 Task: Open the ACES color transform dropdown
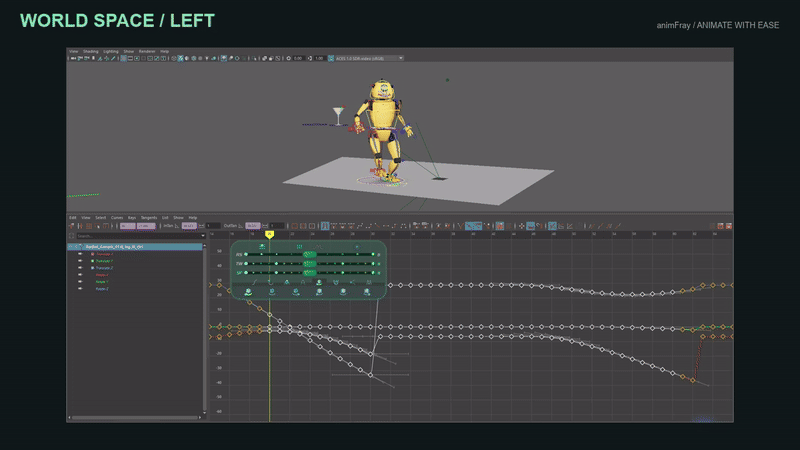369,58
